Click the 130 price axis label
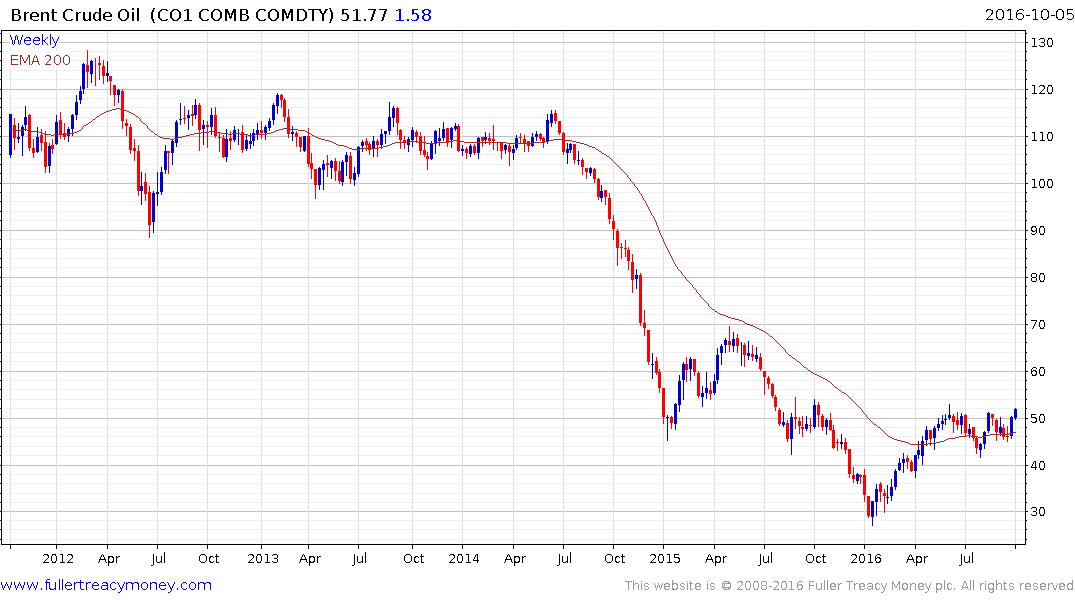 click(x=1042, y=43)
